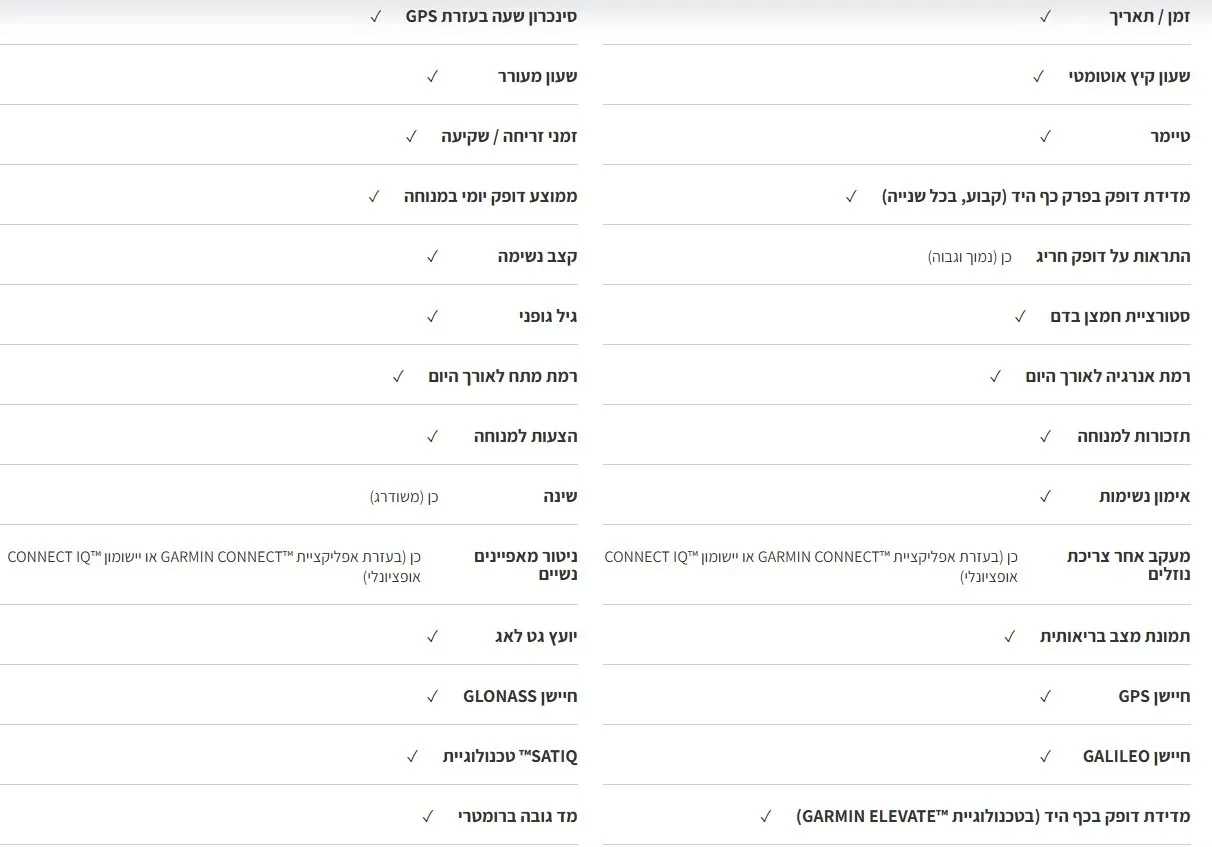This screenshot has width=1212, height=847.
Task: Click the התראות על דופק חריג label
Action: point(1113,256)
